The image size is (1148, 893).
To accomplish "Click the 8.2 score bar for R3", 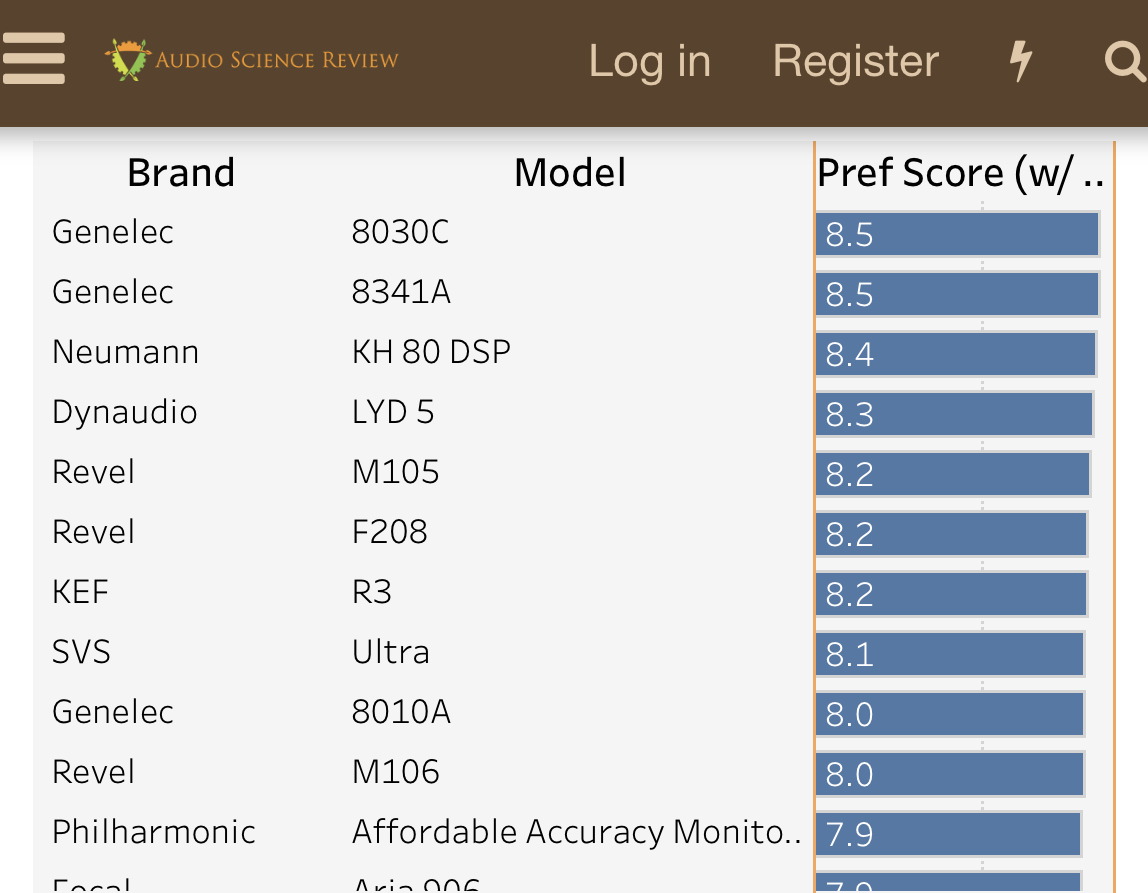I will (951, 594).
